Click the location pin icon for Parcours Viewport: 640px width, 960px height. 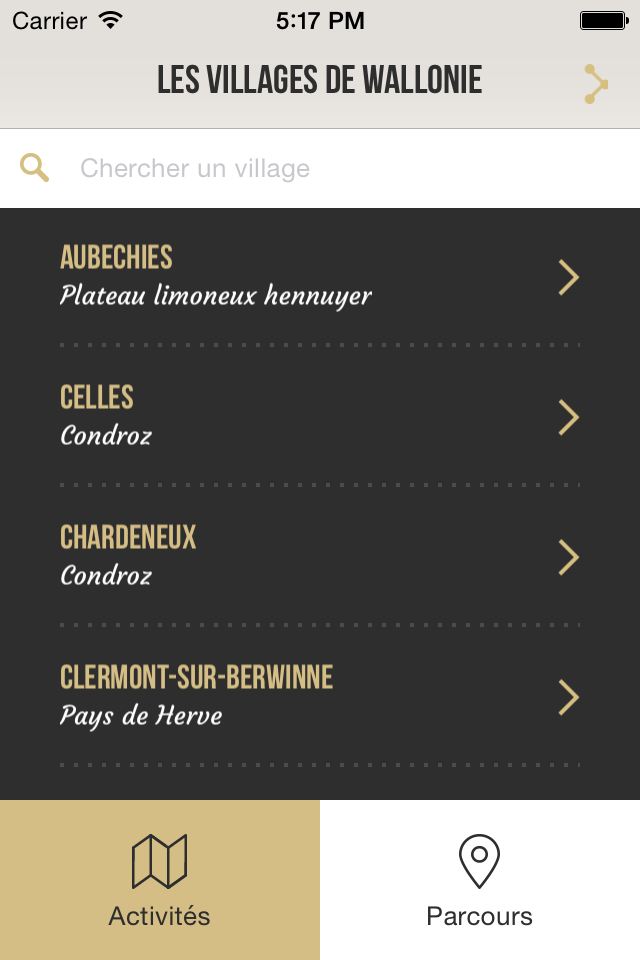tap(480, 861)
